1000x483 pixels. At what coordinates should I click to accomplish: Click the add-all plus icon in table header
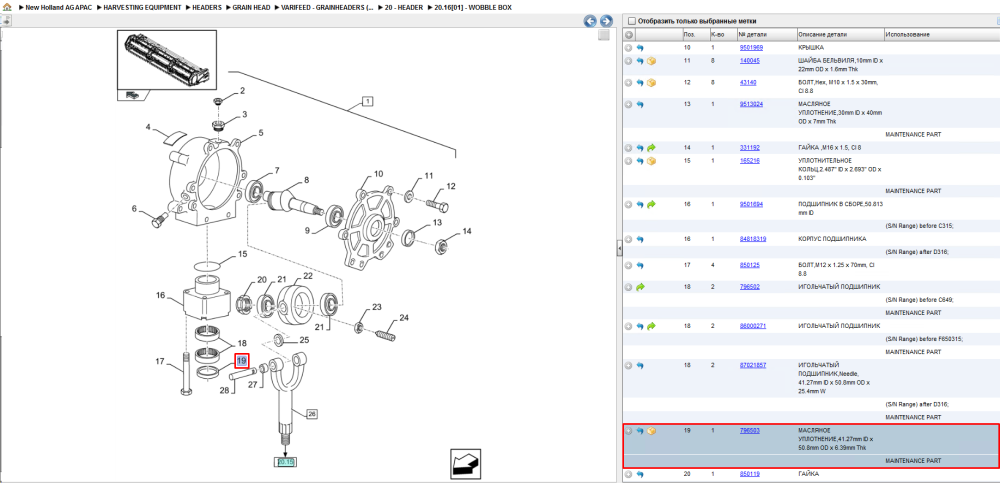(x=629, y=34)
